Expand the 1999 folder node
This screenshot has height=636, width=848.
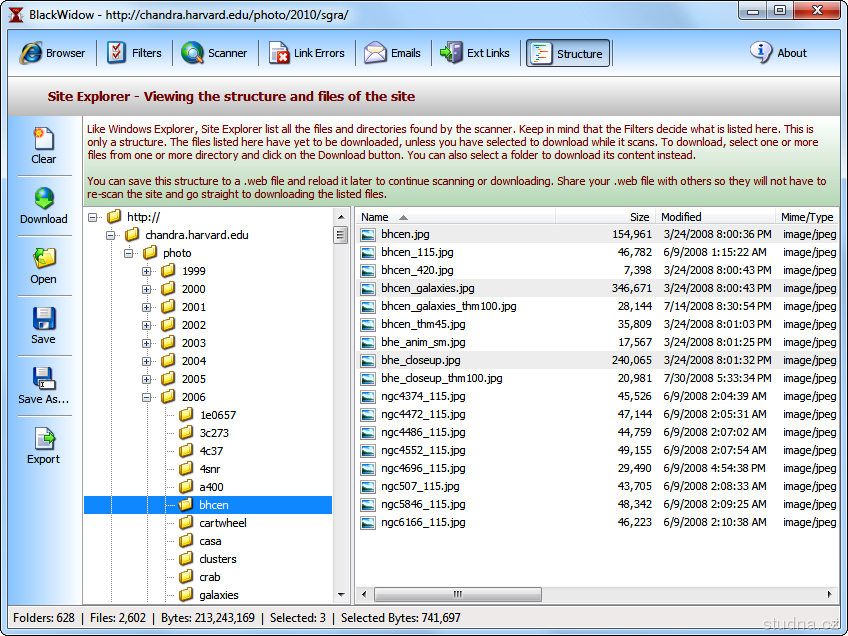click(x=147, y=271)
